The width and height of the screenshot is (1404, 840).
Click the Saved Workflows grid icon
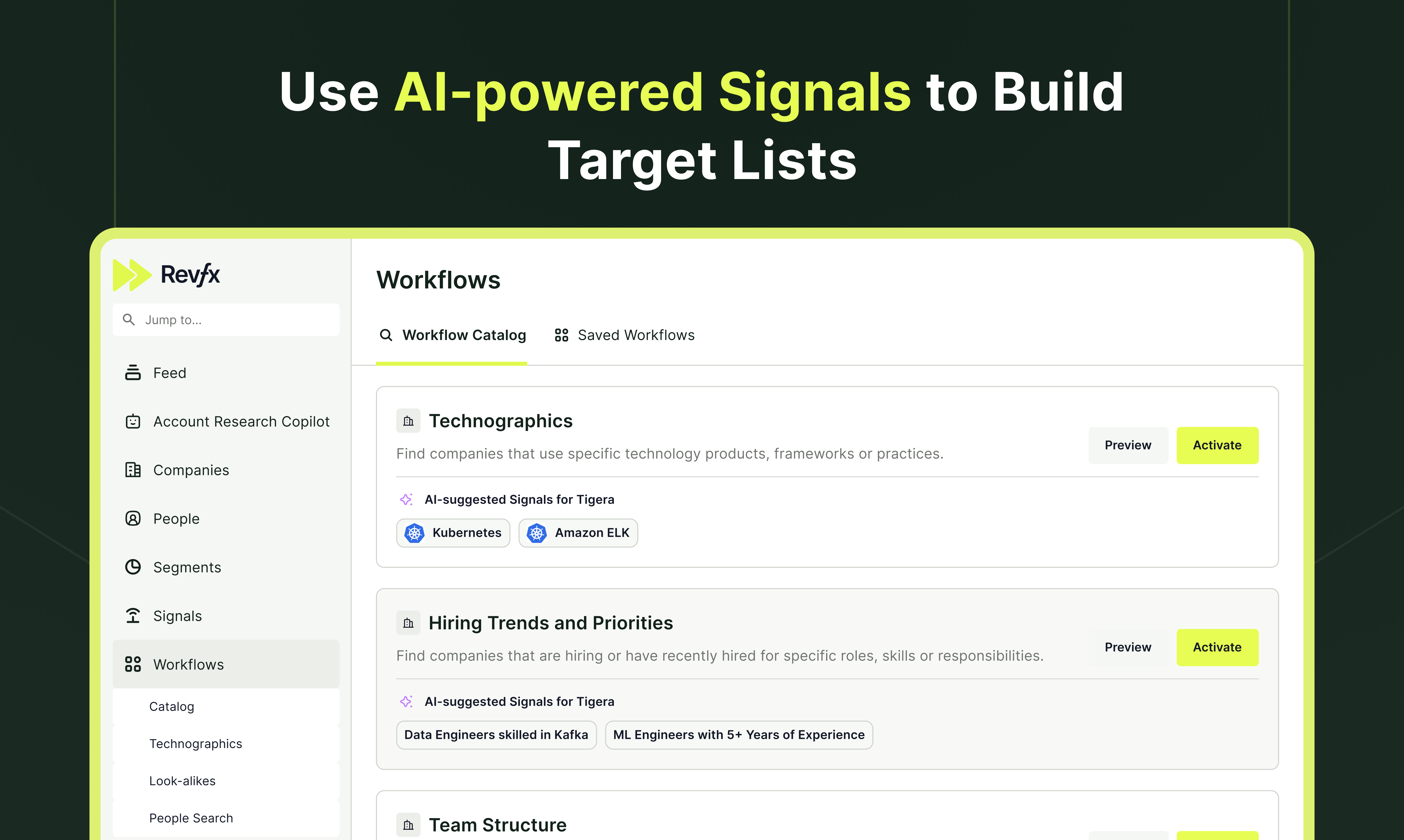[562, 336]
